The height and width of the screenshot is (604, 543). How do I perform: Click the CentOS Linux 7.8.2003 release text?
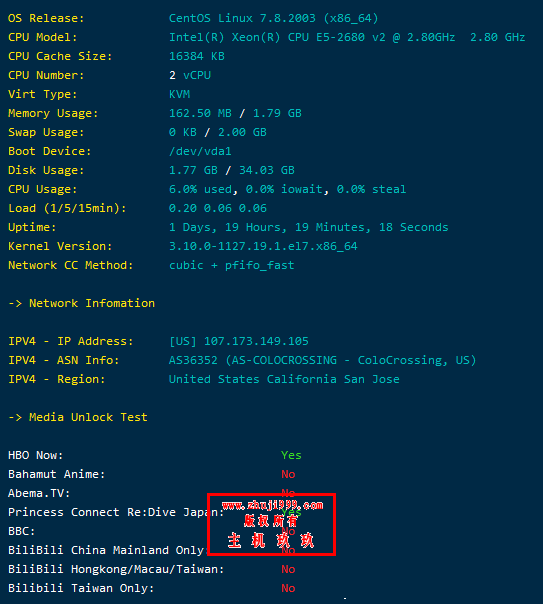[x=273, y=18]
